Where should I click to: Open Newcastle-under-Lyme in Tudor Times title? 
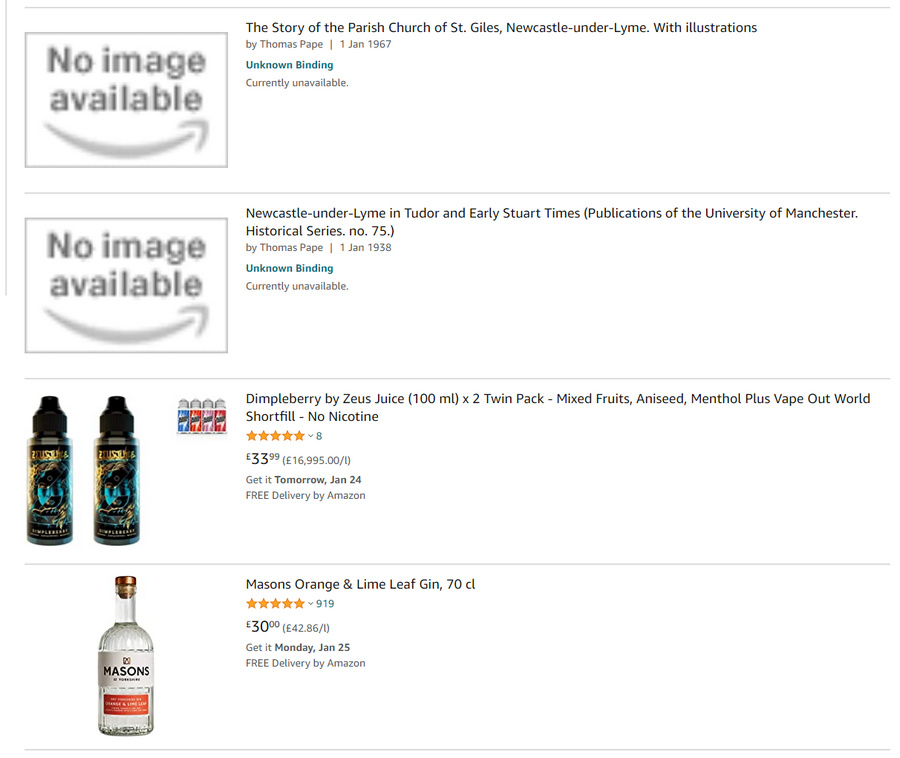[x=551, y=213]
